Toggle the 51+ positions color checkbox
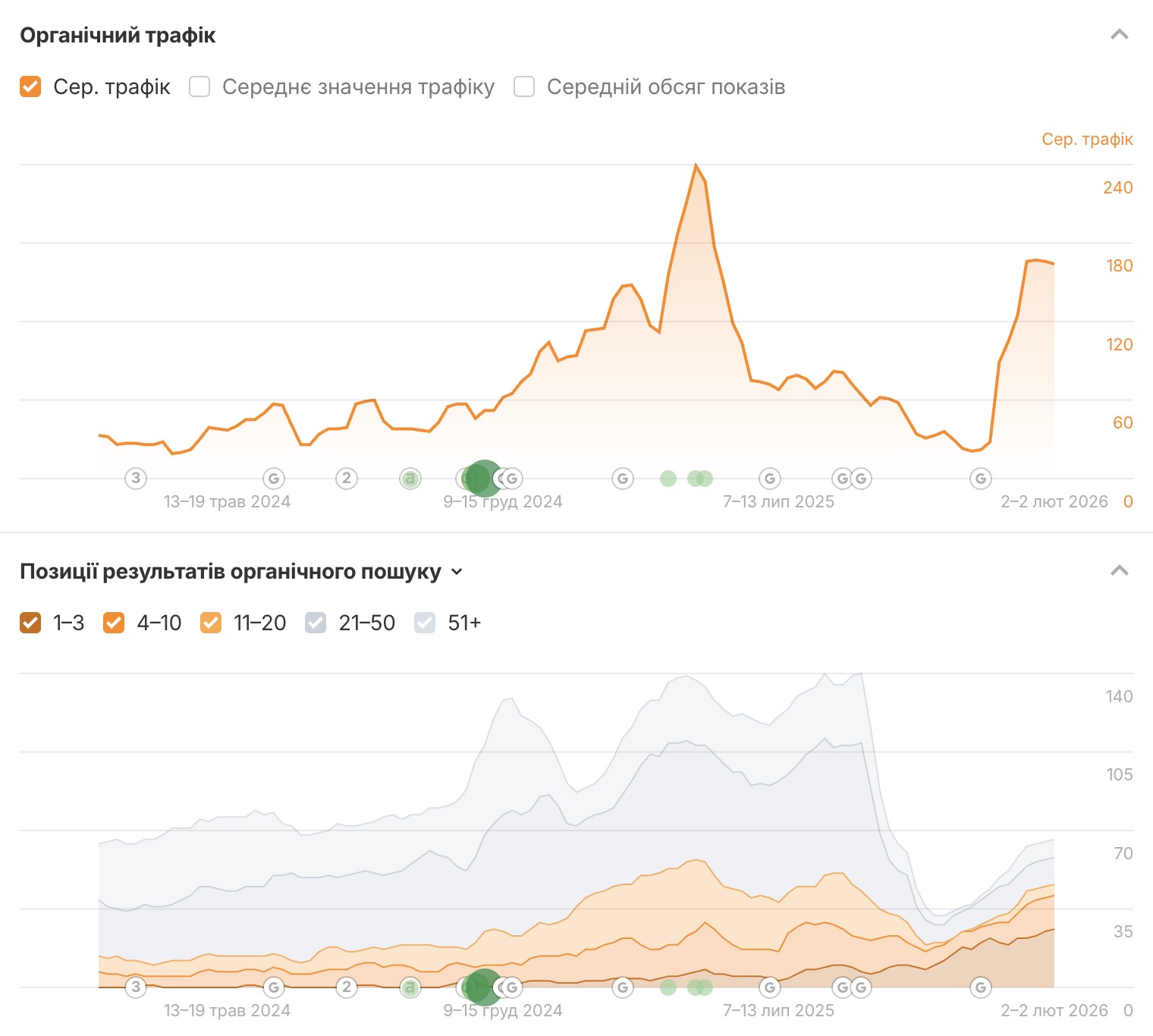The image size is (1153, 1036). tap(425, 623)
